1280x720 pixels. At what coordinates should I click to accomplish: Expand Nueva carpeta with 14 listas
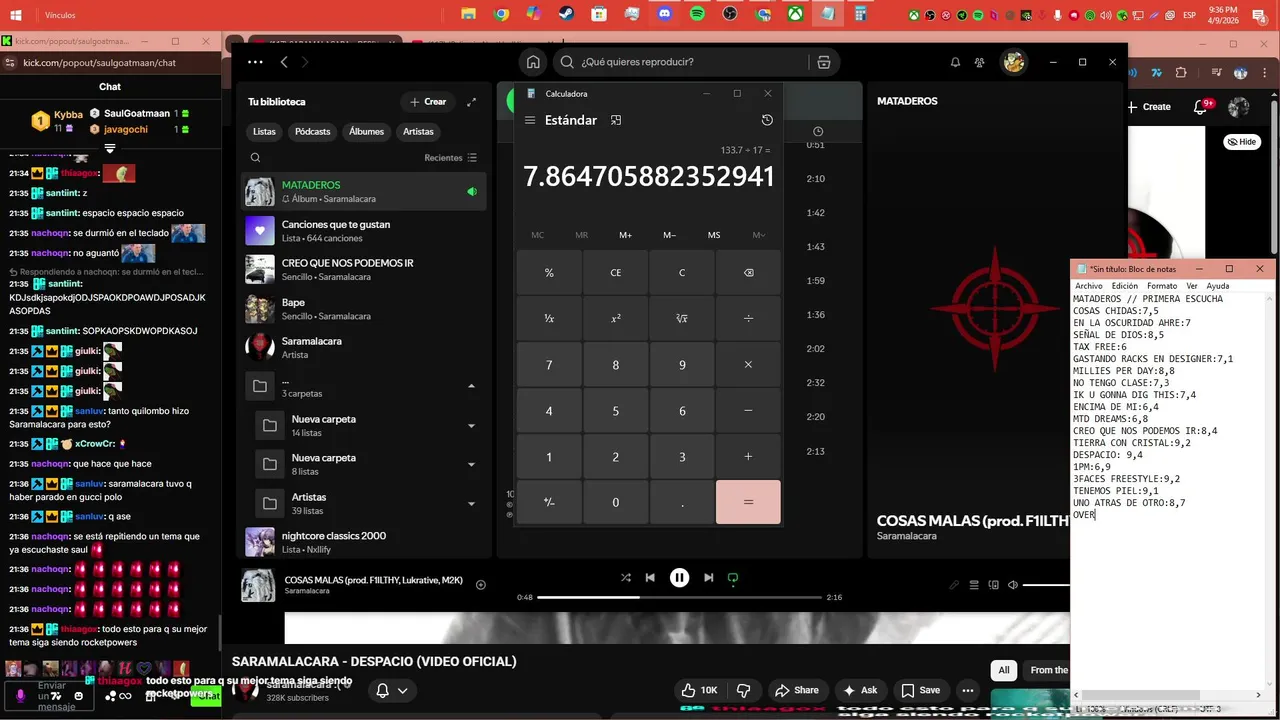click(471, 426)
